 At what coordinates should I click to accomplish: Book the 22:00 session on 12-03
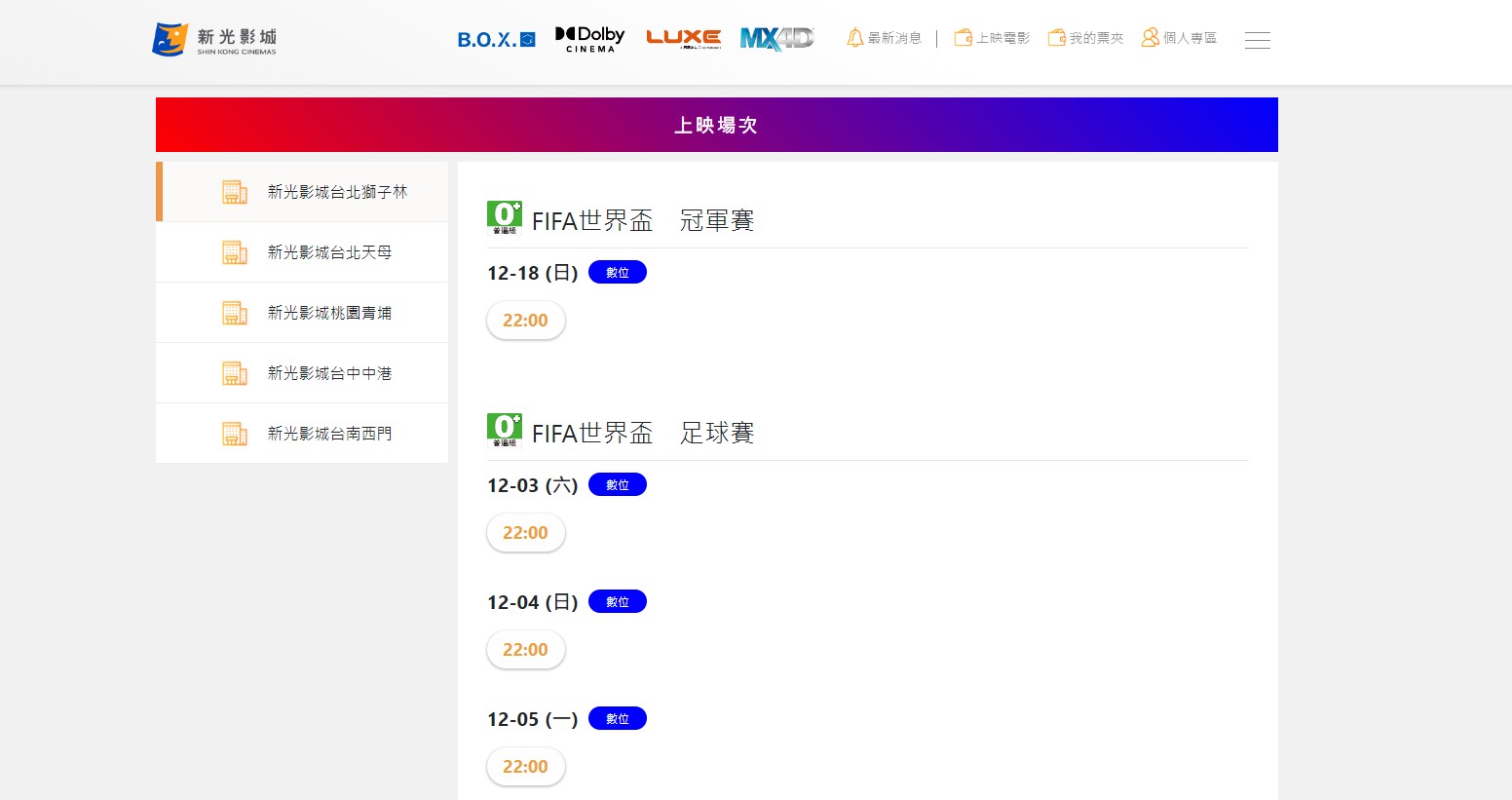pos(526,533)
